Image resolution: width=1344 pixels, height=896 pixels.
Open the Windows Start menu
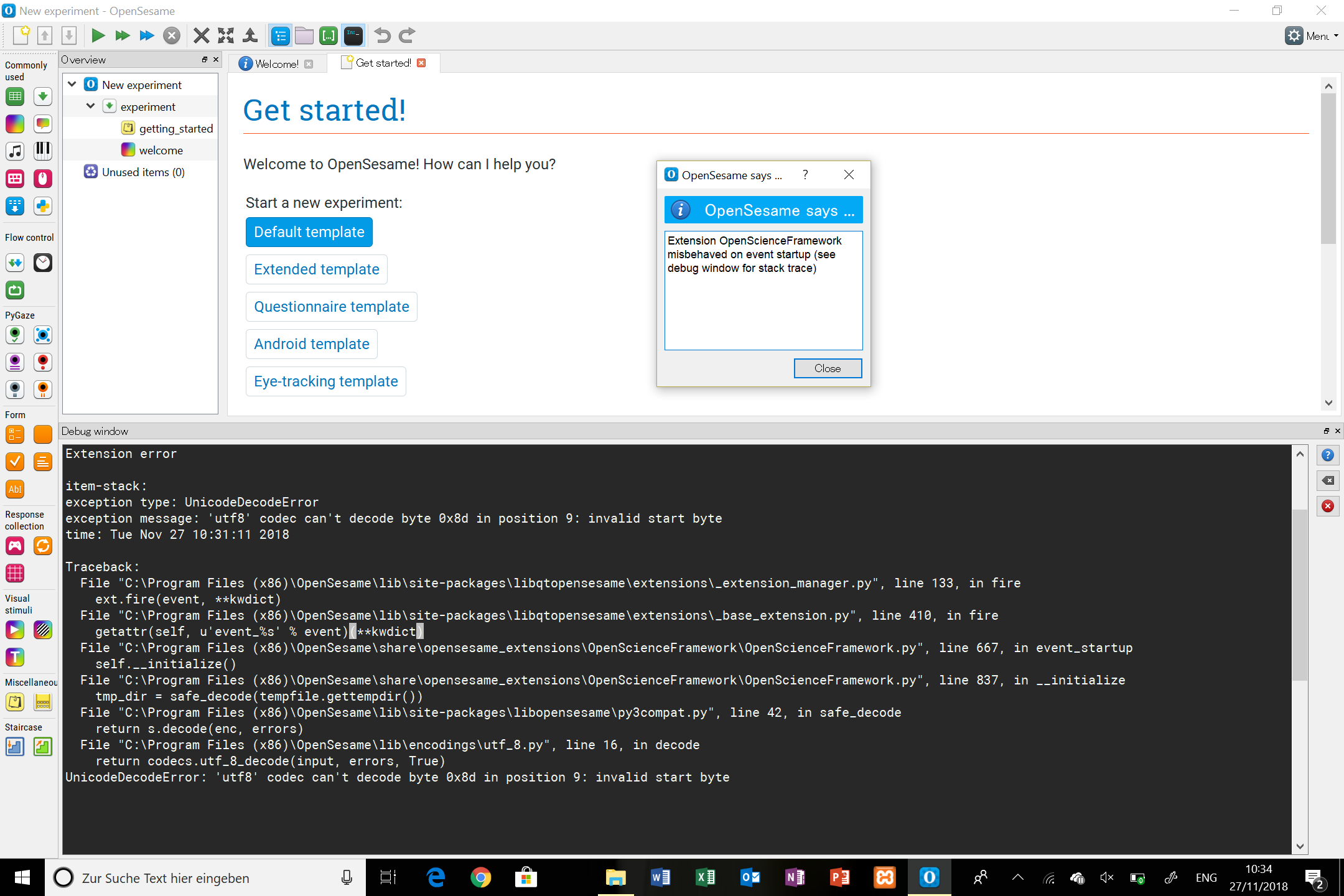[22, 878]
